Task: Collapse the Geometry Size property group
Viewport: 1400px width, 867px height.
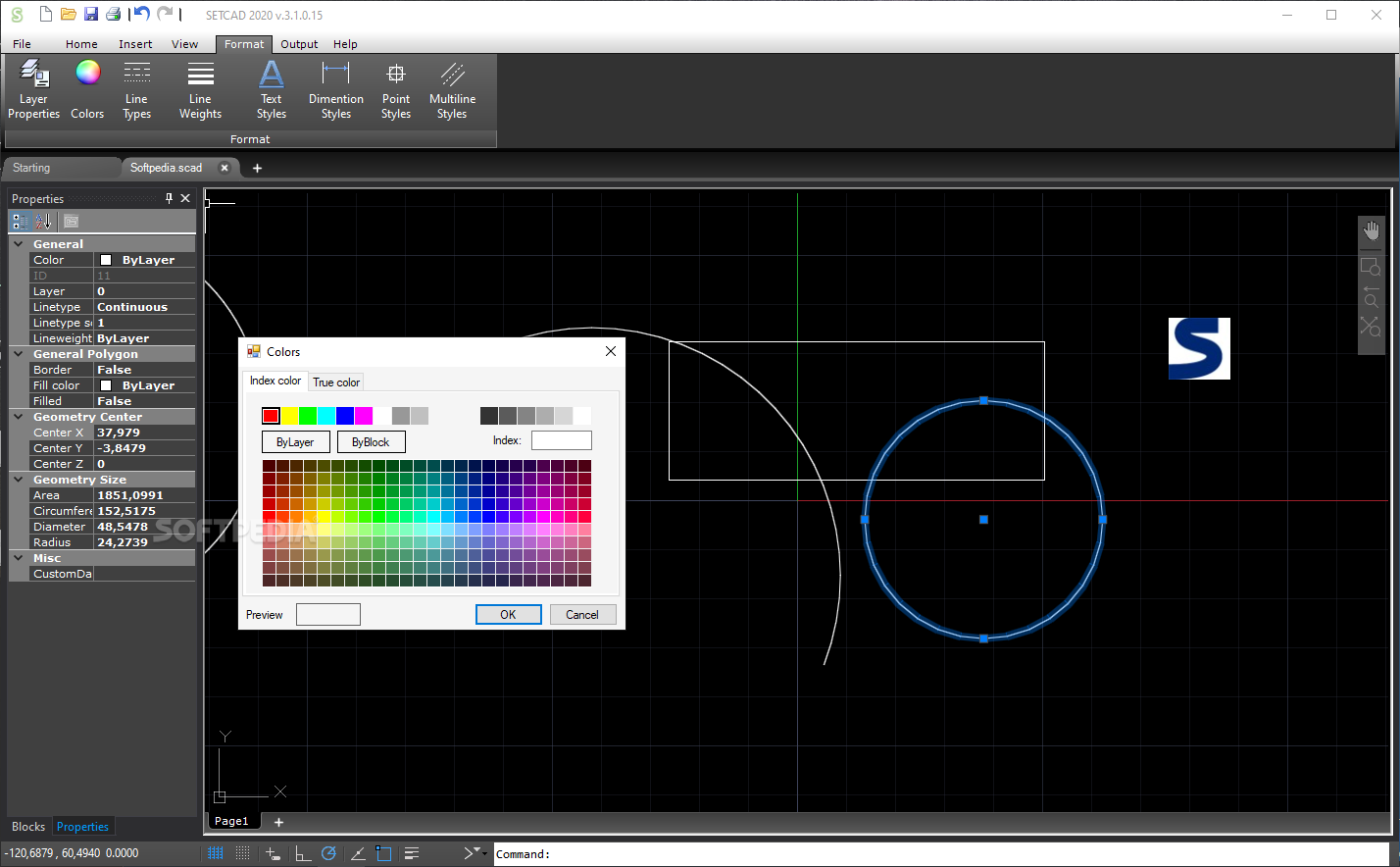Action: click(x=18, y=480)
